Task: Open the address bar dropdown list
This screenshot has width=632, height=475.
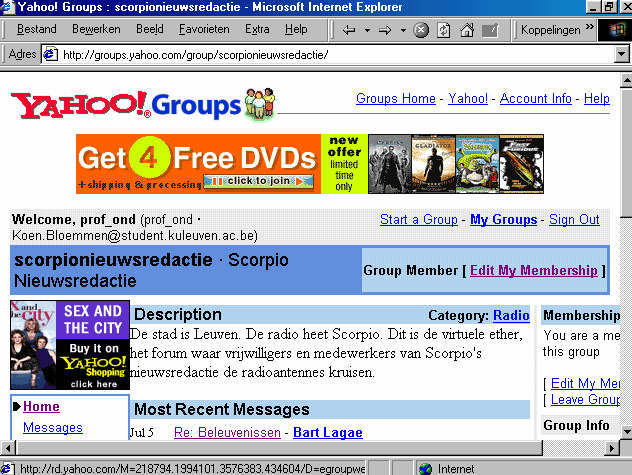Action: pos(622,54)
